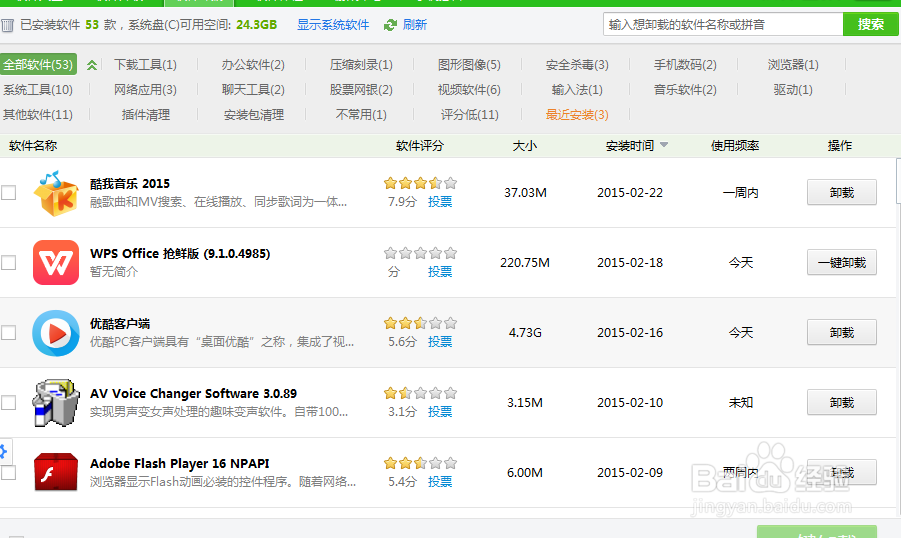The width and height of the screenshot is (901, 538).
Task: Sort by the 使用频率 column header
Action: point(735,145)
